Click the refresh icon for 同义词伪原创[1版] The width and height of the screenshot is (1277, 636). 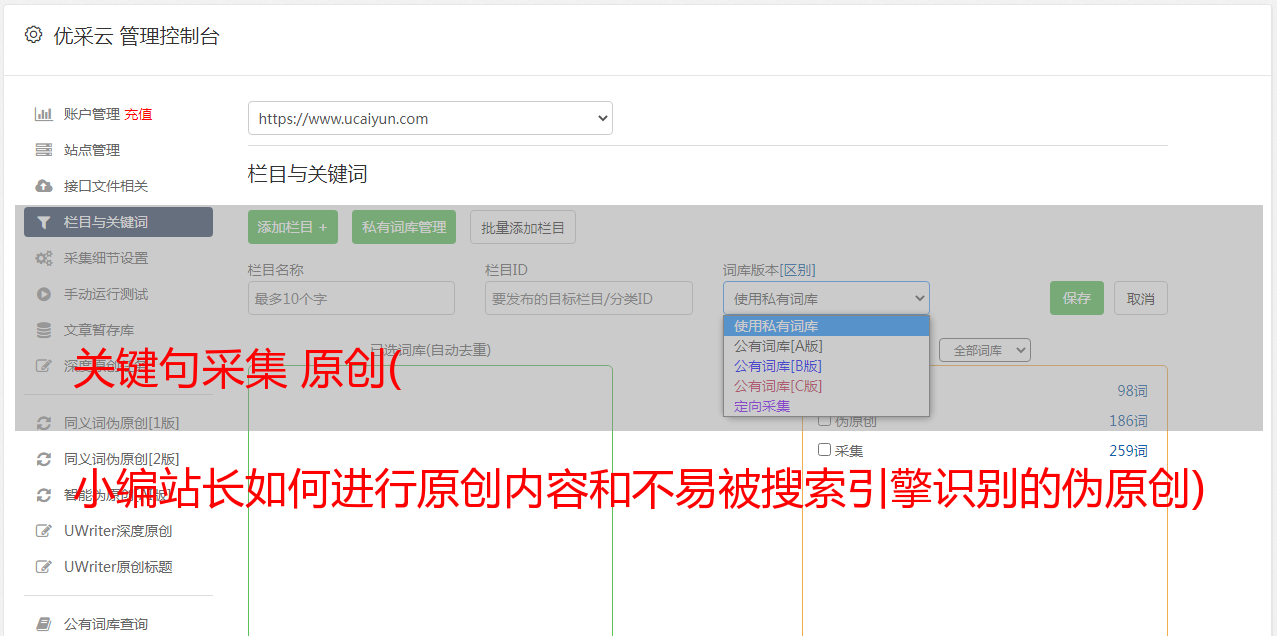click(x=43, y=423)
